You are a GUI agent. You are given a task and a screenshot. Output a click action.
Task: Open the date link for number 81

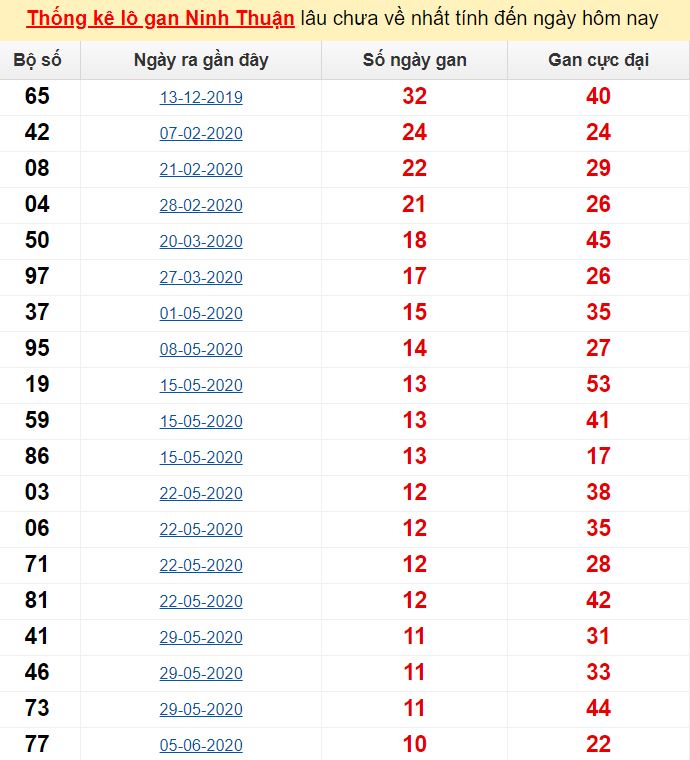tap(201, 602)
